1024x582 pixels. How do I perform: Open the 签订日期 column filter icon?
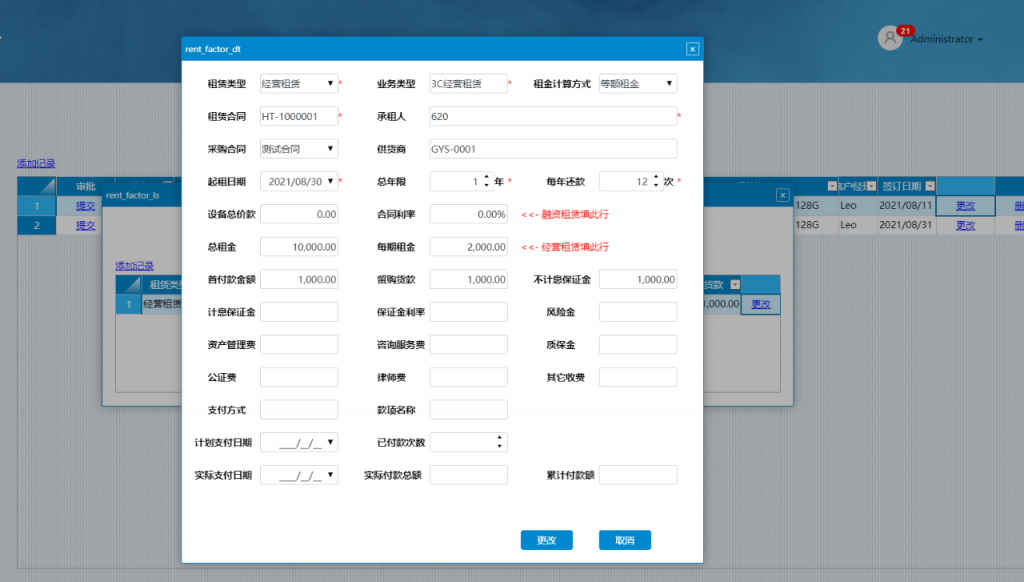point(929,187)
